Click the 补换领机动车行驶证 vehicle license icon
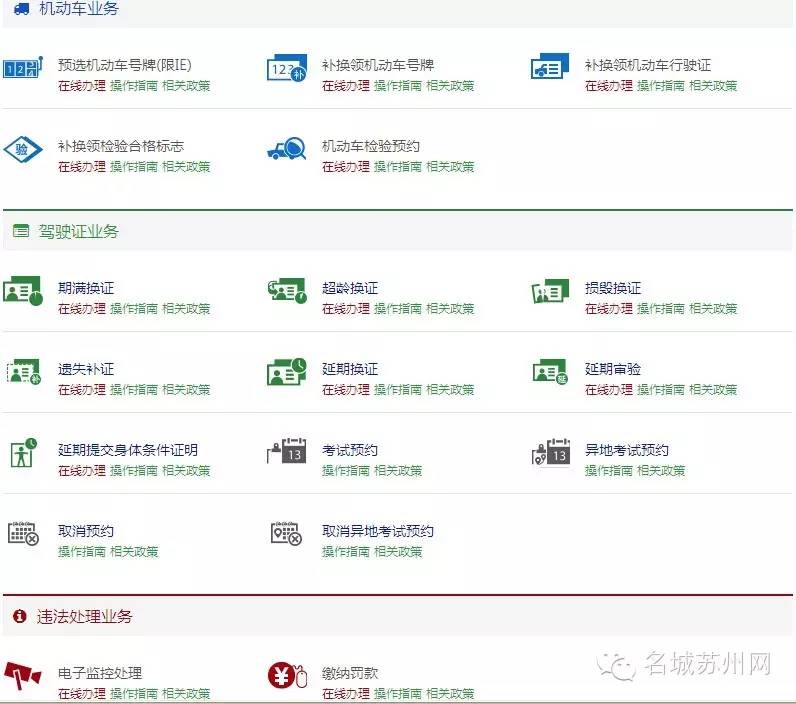The width and height of the screenshot is (796, 704). click(x=550, y=66)
